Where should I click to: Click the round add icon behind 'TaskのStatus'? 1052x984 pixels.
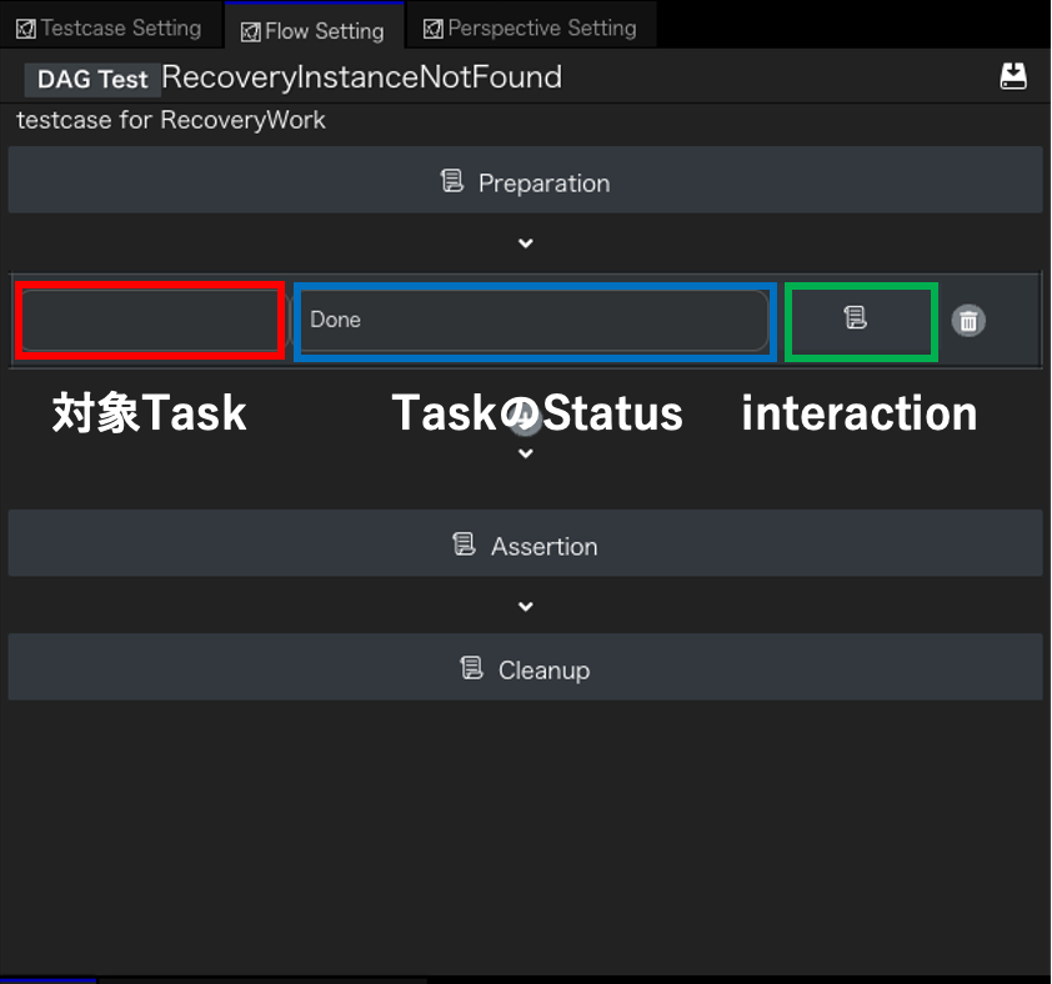527,421
